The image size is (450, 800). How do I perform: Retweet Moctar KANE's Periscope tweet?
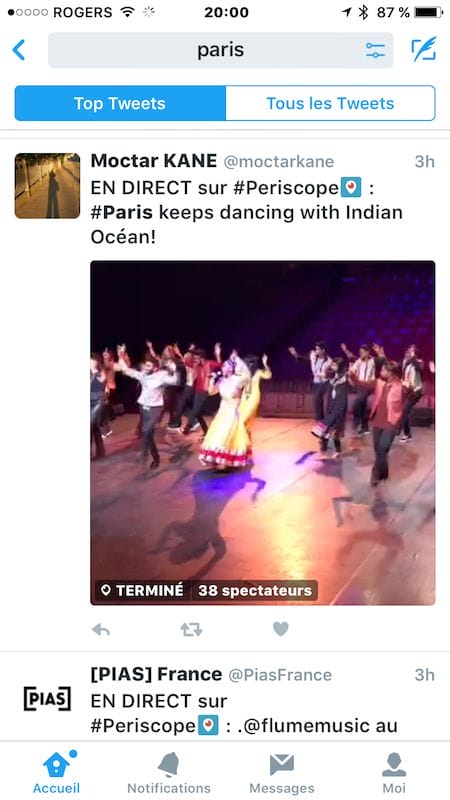(x=191, y=630)
